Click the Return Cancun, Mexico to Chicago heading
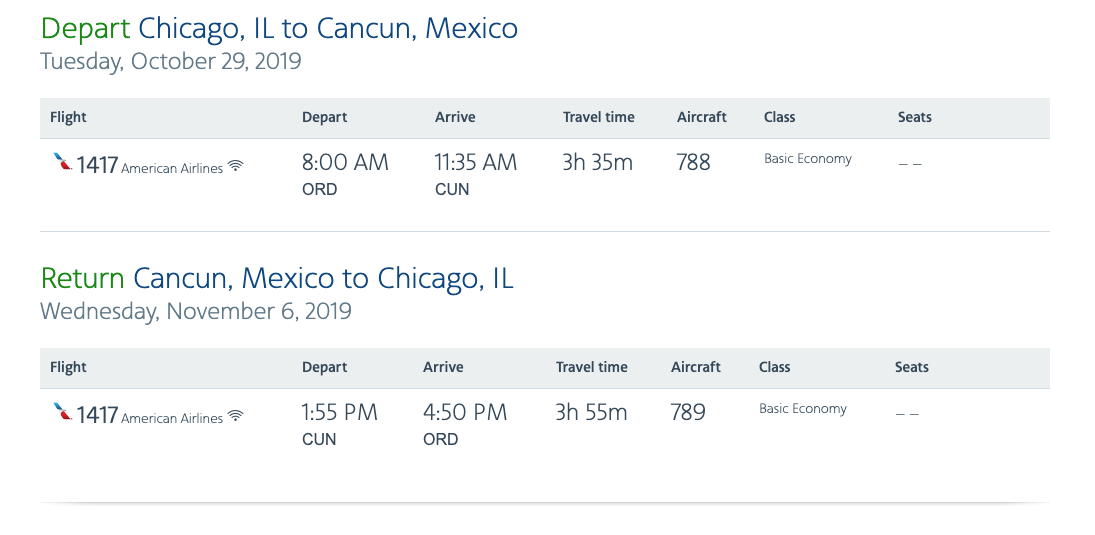 point(277,278)
